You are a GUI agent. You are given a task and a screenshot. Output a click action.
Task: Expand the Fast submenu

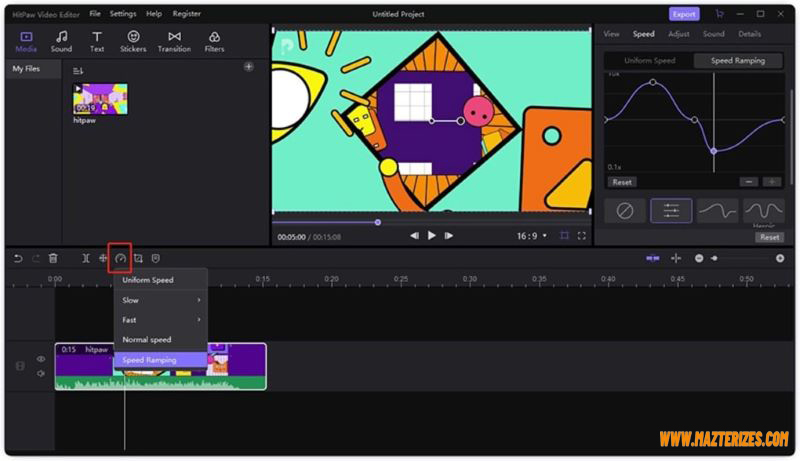coord(161,320)
